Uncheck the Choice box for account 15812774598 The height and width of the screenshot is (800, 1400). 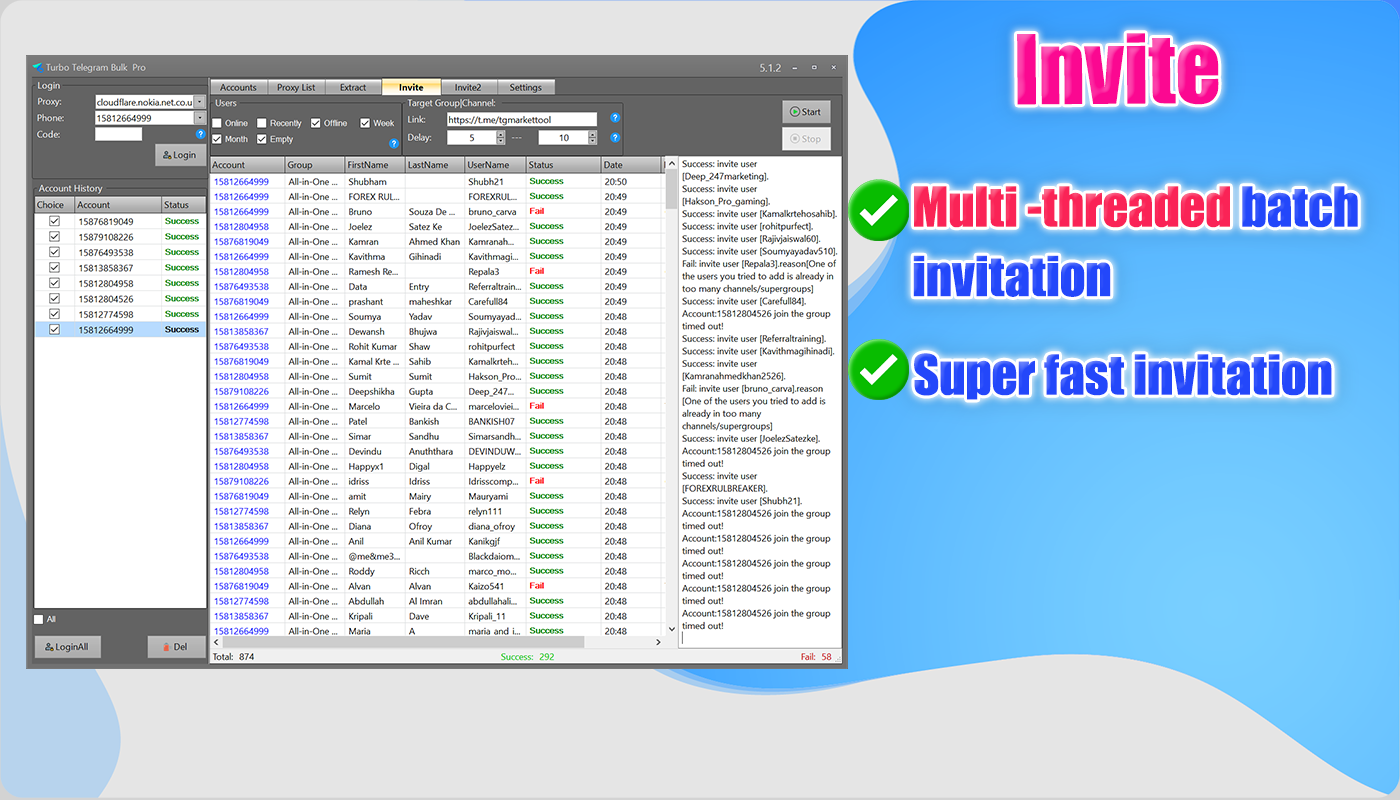pyautogui.click(x=55, y=314)
